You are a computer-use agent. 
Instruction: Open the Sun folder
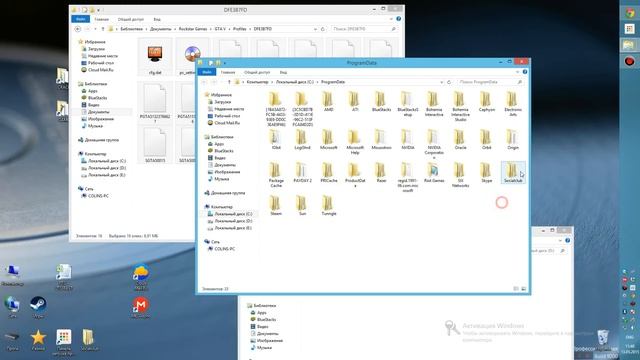[x=302, y=206]
